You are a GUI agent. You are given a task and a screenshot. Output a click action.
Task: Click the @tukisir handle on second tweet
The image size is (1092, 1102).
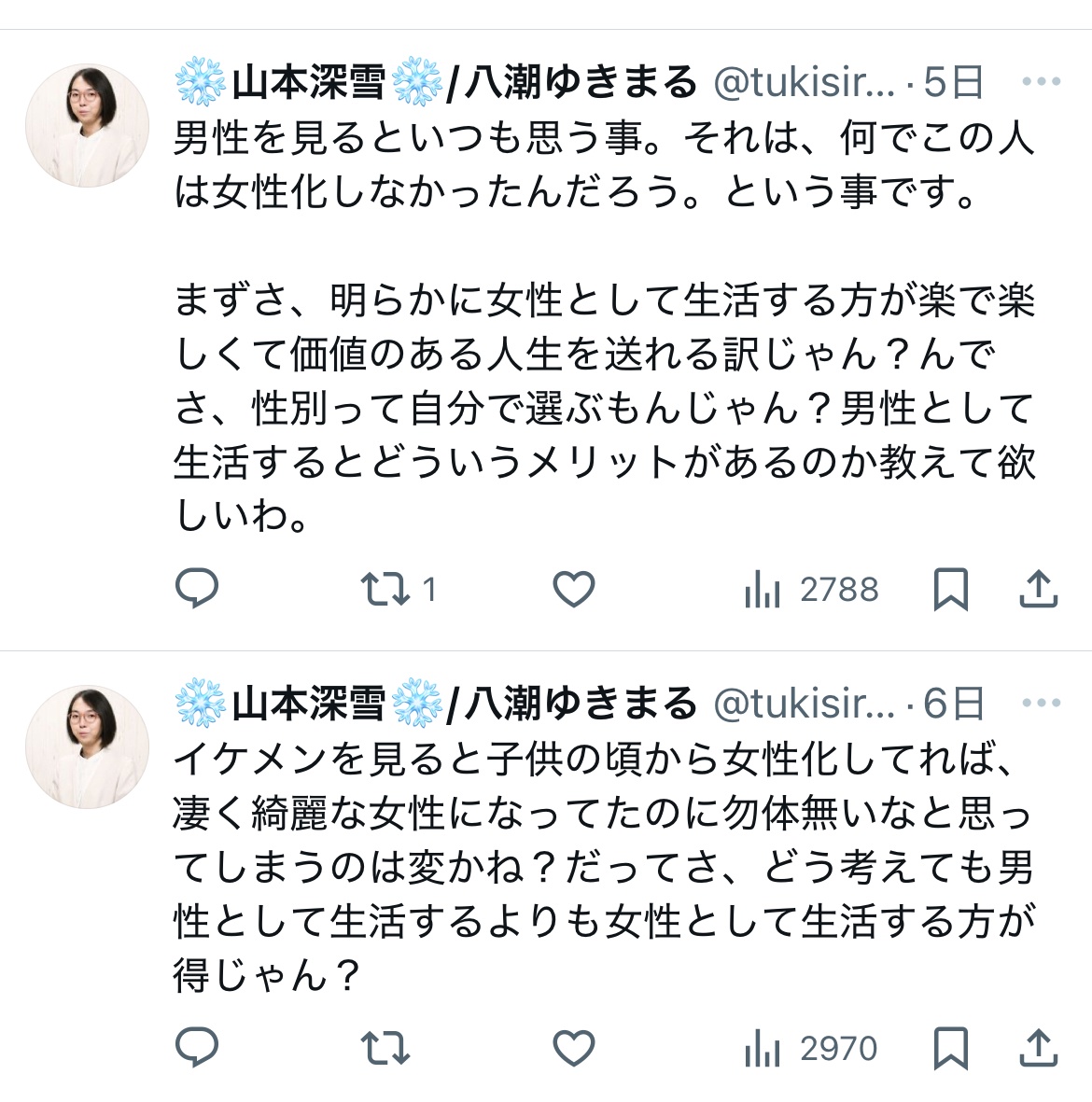click(804, 704)
